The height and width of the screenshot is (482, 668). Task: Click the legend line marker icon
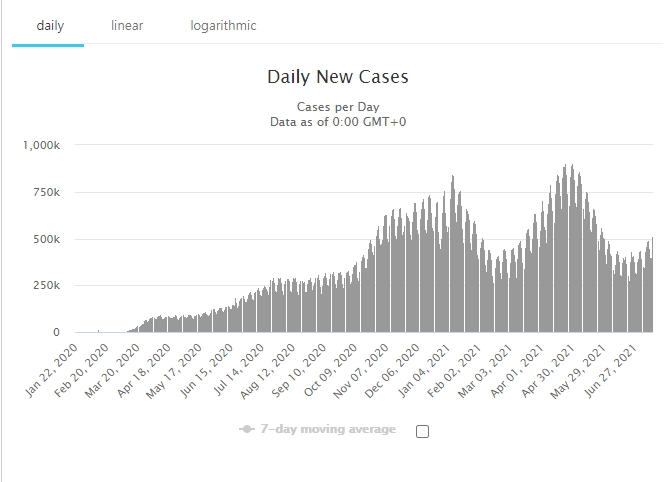(247, 430)
